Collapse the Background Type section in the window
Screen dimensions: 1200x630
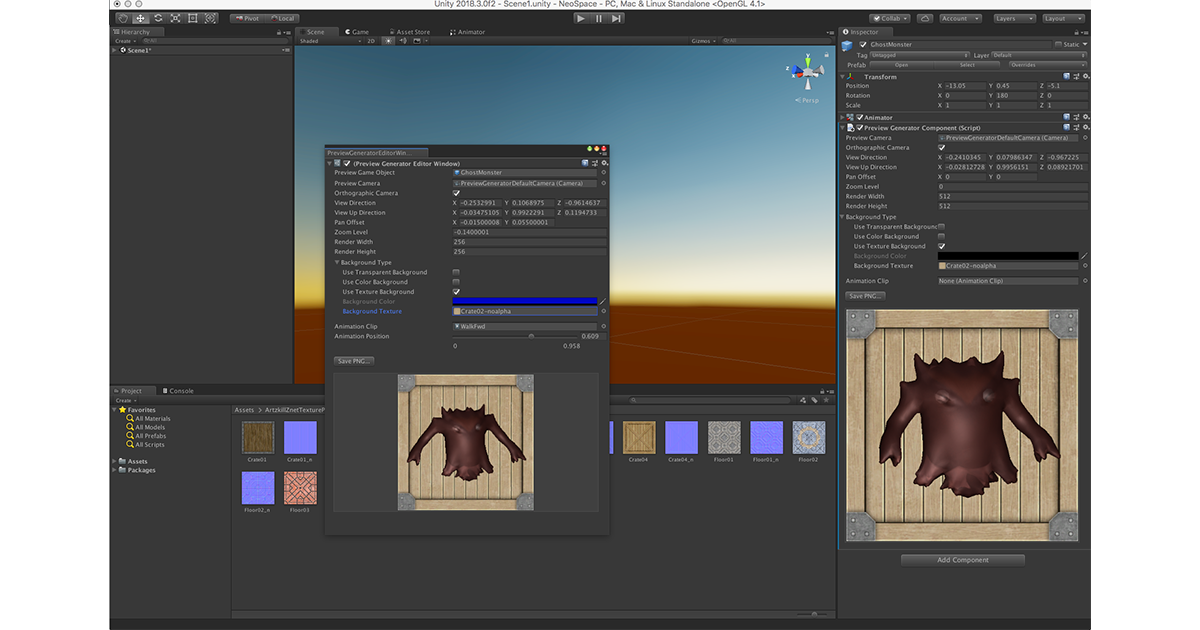pos(338,261)
